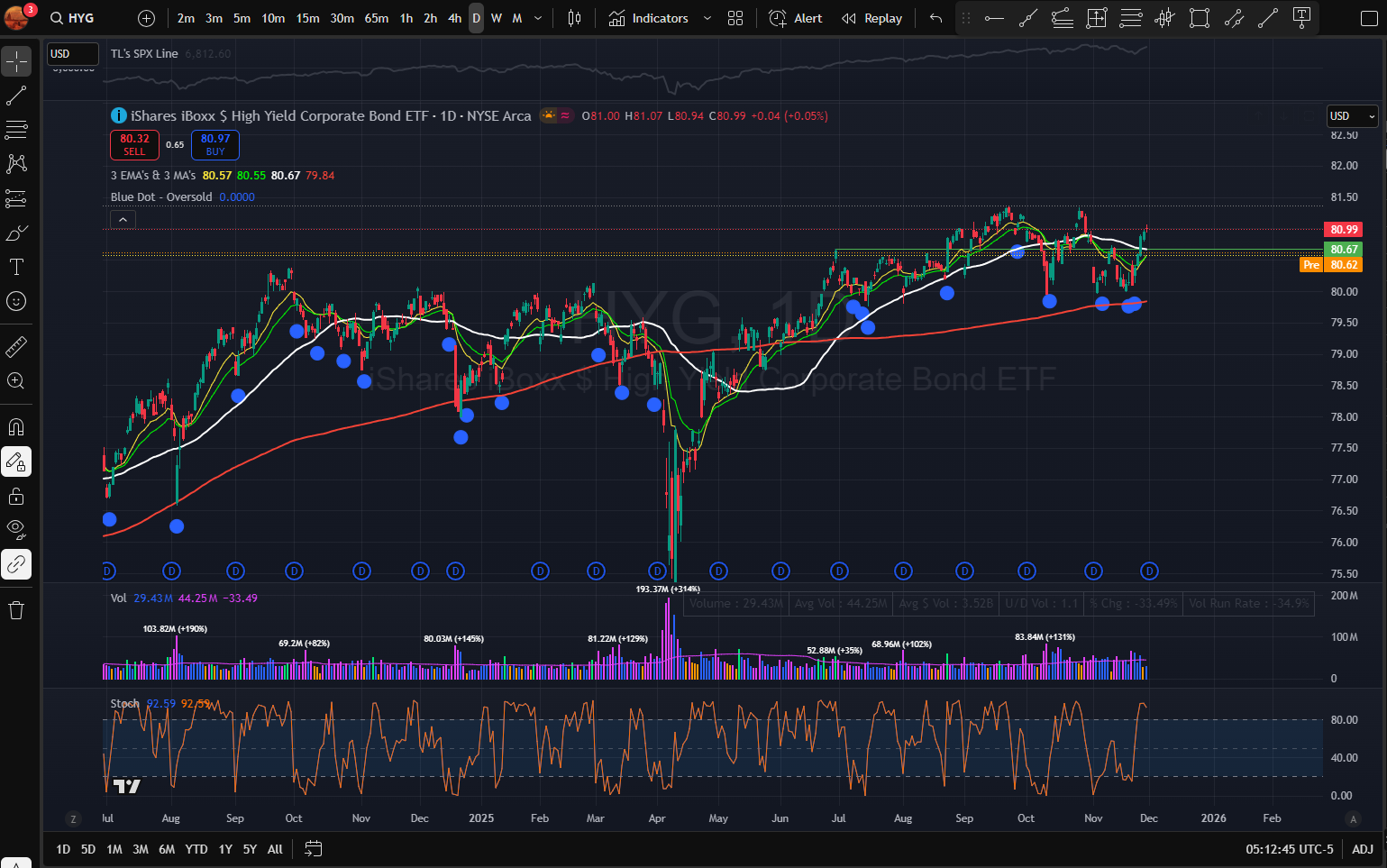Toggle drawing sync link button
The height and width of the screenshot is (868, 1387).
click(x=16, y=564)
